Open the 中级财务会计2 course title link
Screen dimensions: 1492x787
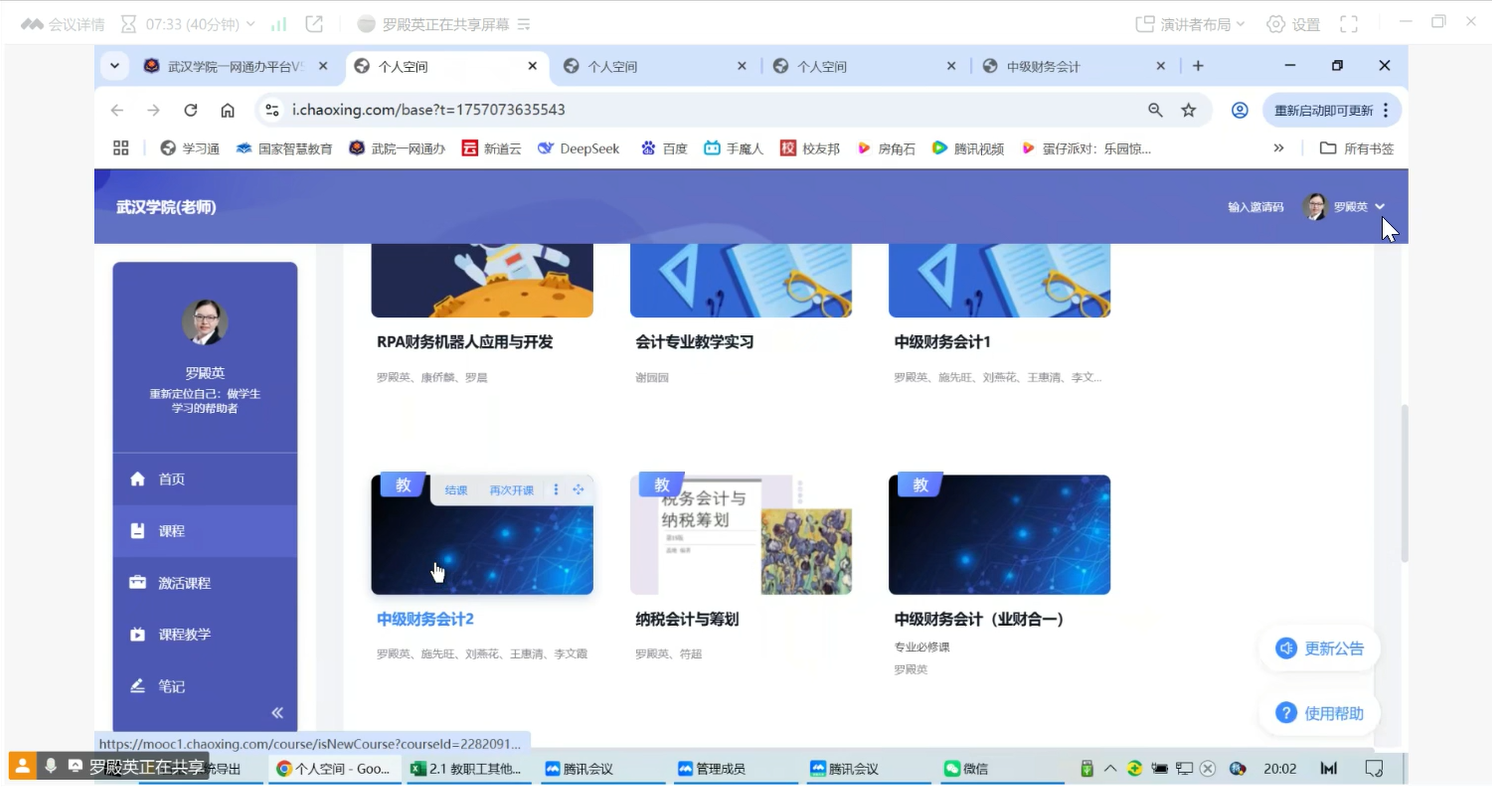(x=425, y=619)
